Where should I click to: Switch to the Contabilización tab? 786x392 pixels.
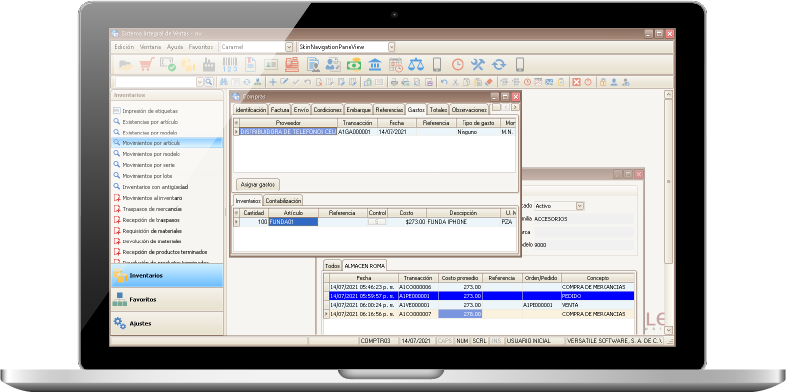283,201
